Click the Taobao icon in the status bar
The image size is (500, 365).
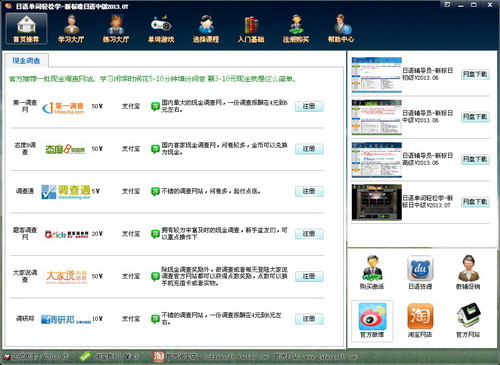tap(158, 356)
